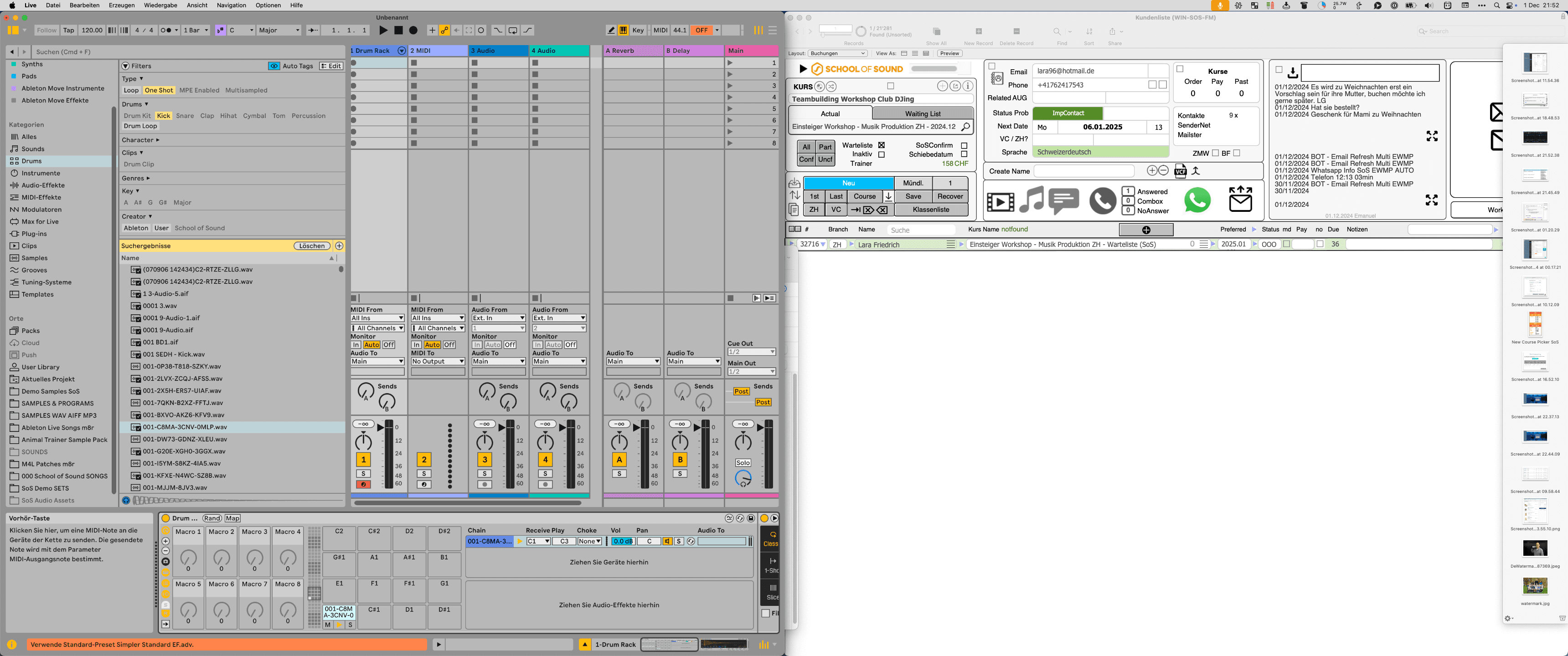Click the Klassenliste button
The width and height of the screenshot is (1568, 656).
pyautogui.click(x=931, y=210)
